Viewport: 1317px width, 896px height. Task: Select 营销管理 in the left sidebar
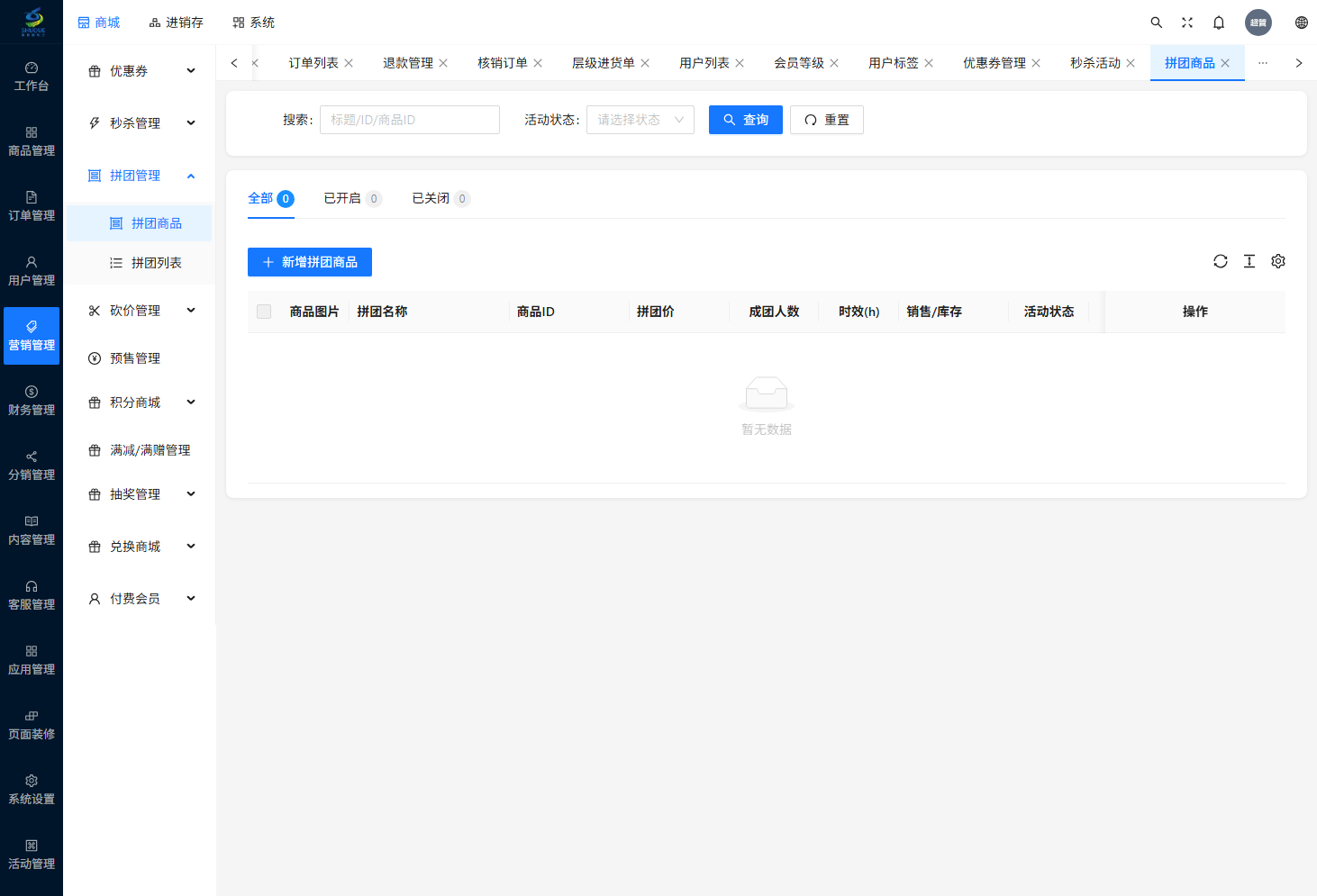32,336
